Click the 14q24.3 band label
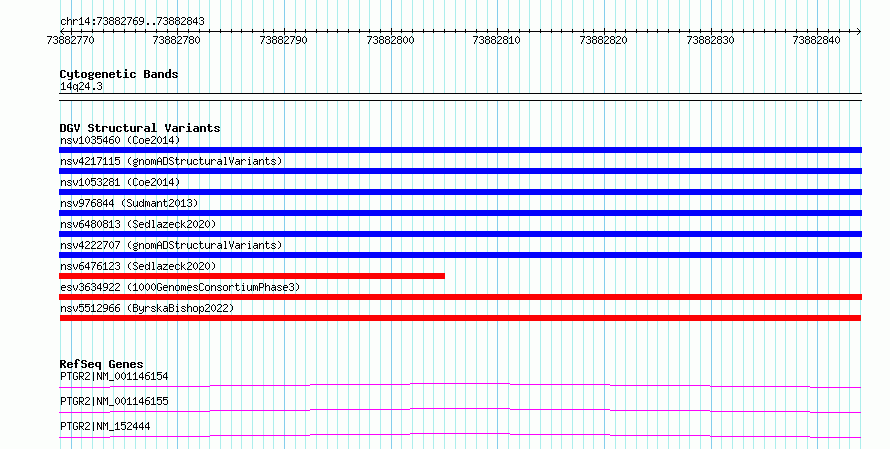 tap(81, 87)
